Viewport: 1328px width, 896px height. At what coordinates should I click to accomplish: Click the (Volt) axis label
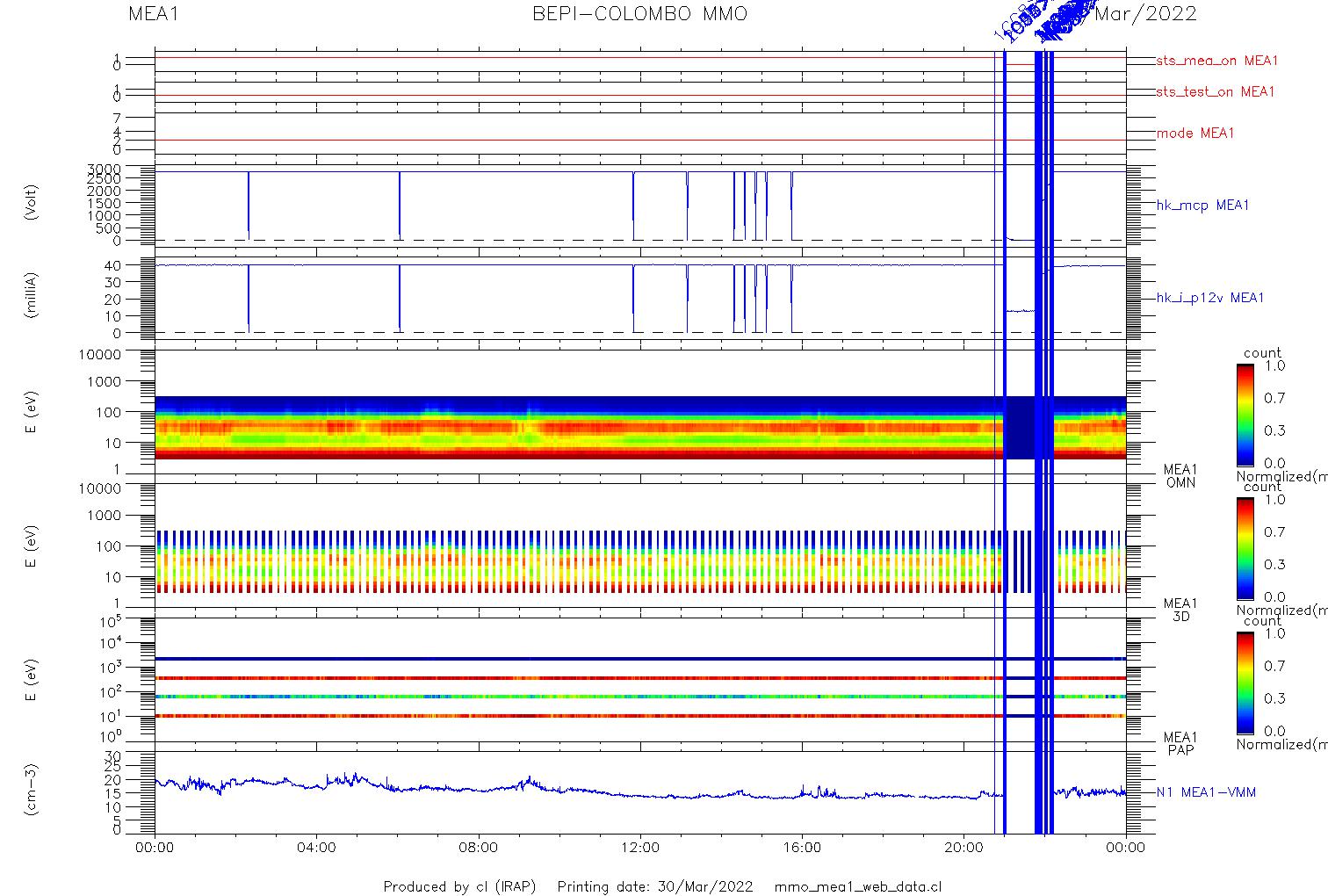pyautogui.click(x=32, y=202)
